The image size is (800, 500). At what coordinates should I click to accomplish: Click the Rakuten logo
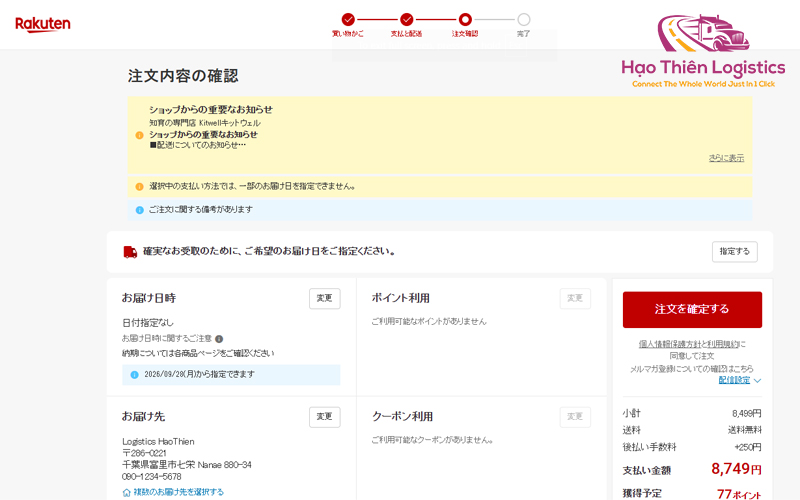click(x=43, y=24)
